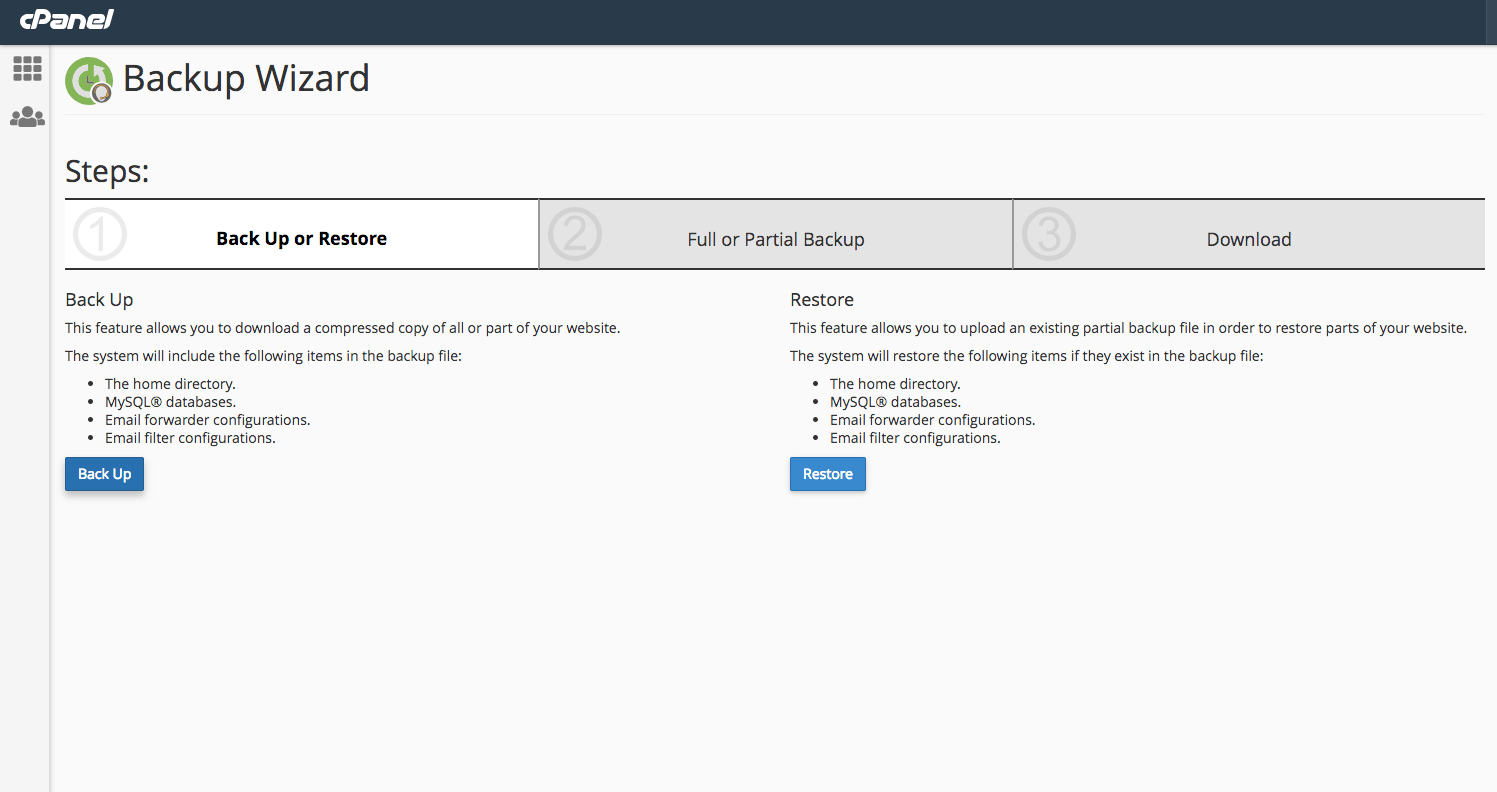The height and width of the screenshot is (792, 1497).
Task: Select the Back Up or Restore step
Action: pos(302,235)
